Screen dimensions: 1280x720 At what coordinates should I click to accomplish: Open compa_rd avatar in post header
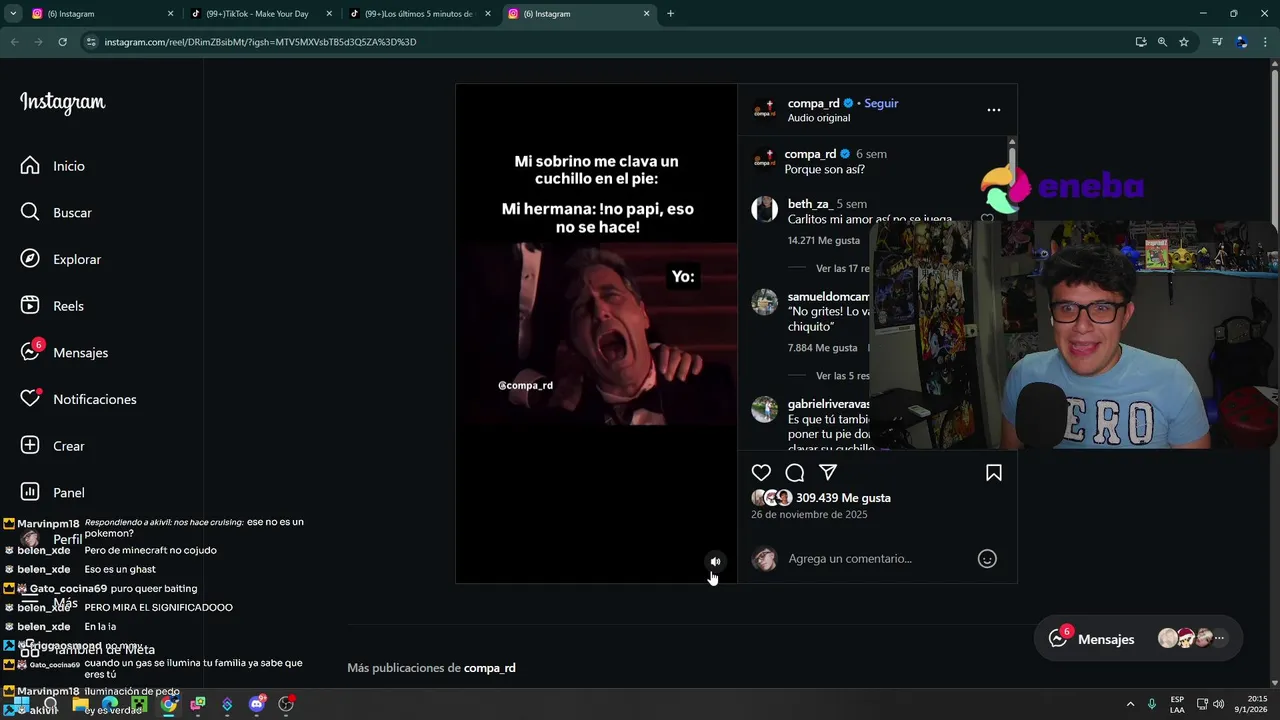point(765,110)
